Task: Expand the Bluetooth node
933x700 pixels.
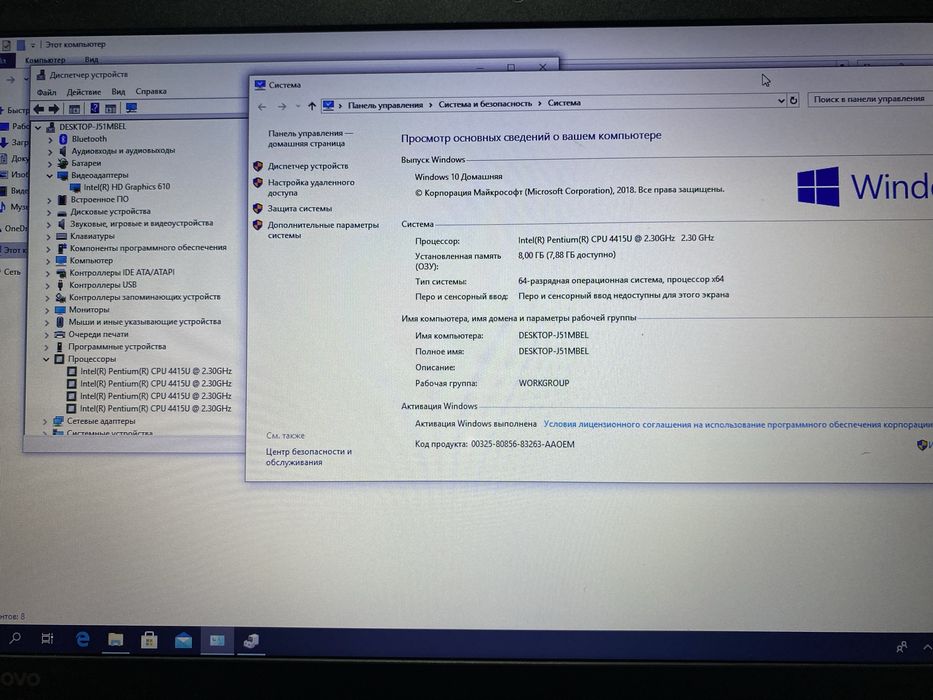Action: (51, 139)
